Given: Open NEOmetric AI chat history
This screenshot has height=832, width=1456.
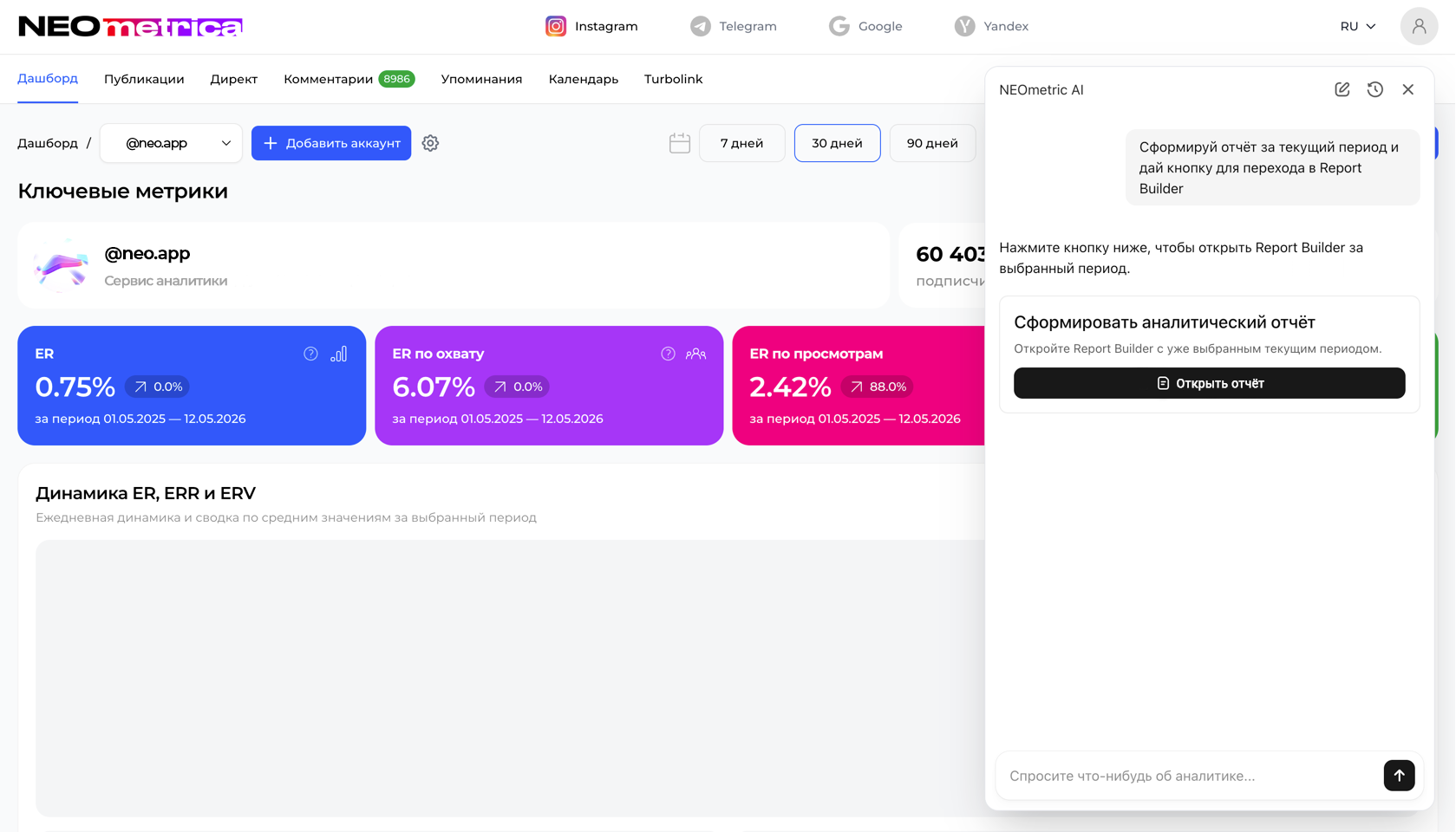Looking at the screenshot, I should coord(1375,89).
